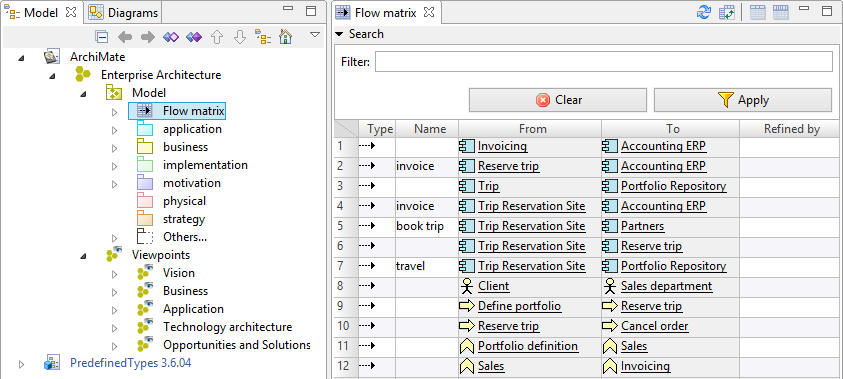Open Accounting ERP link in row 4
The image size is (843, 379).
point(663,206)
